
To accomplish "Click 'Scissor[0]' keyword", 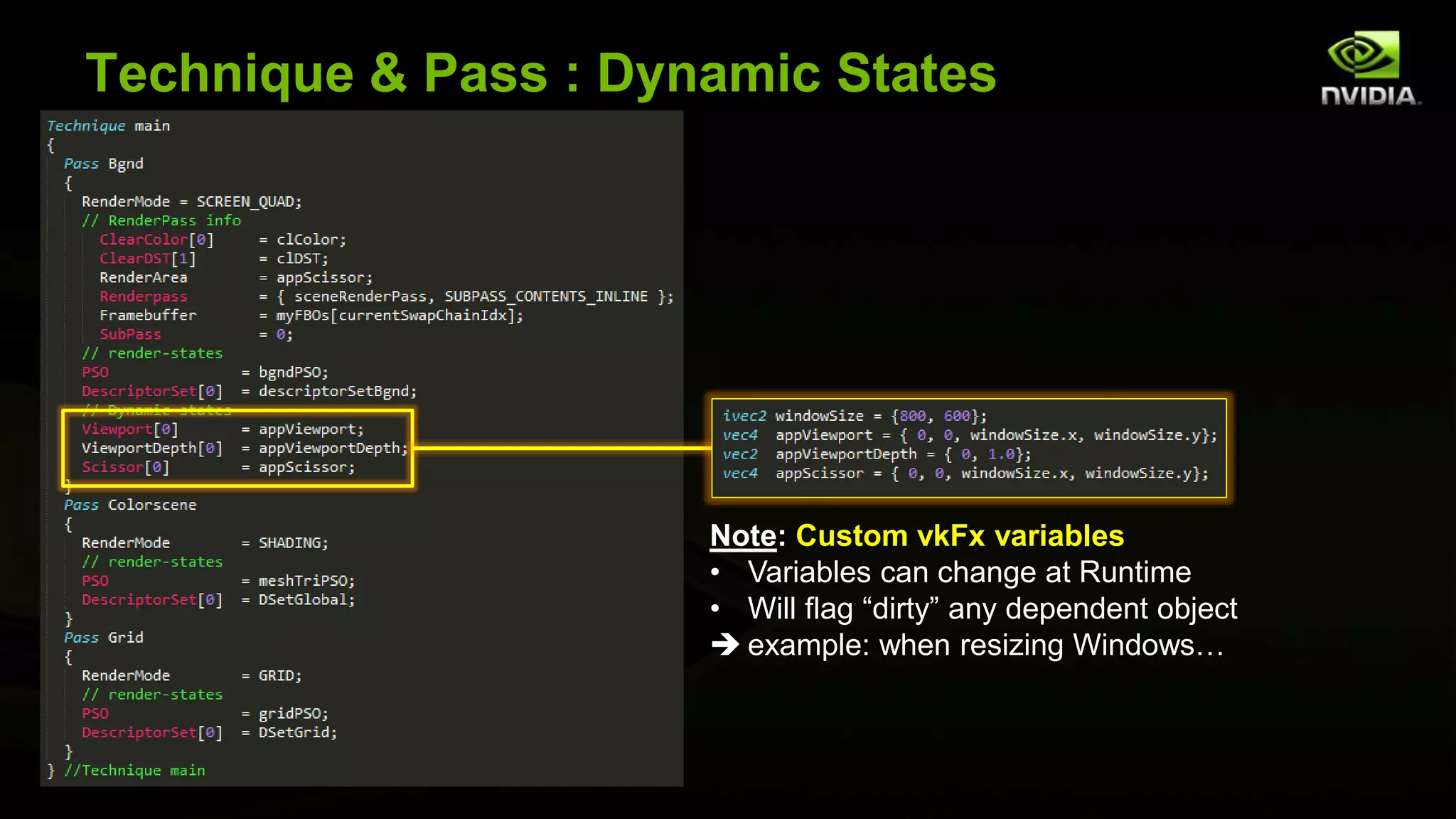I will 126,467.
